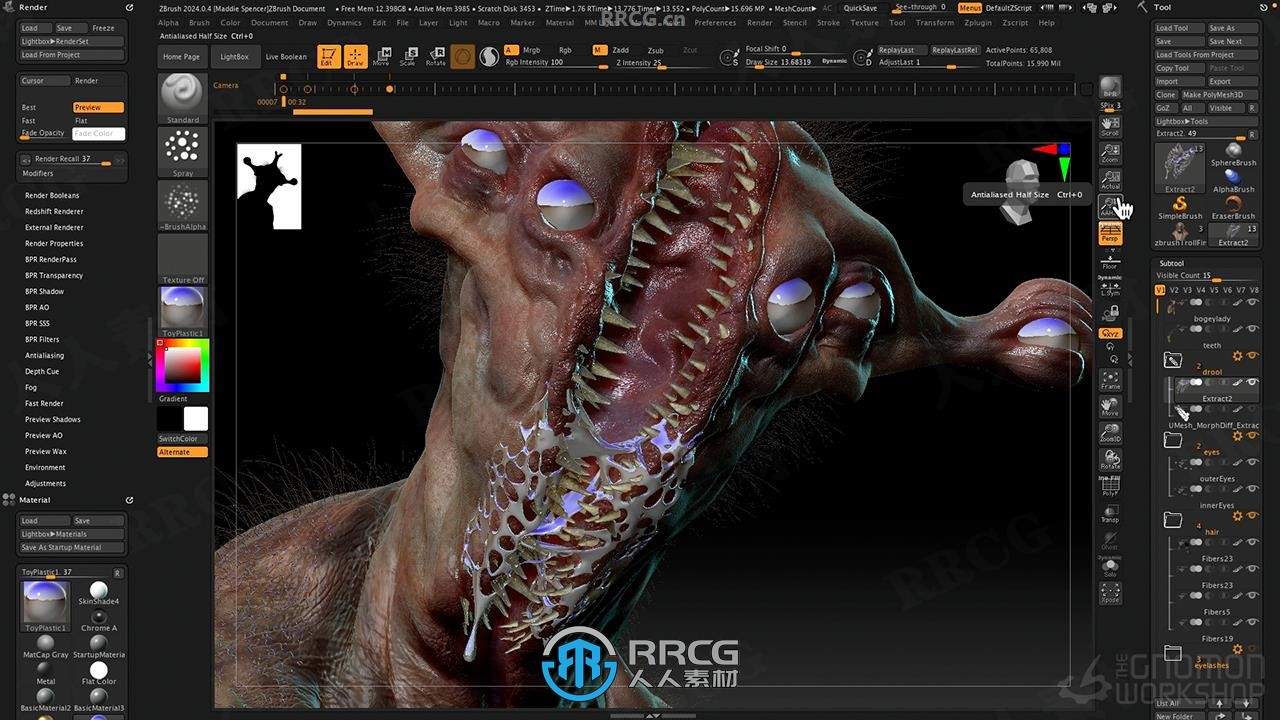The height and width of the screenshot is (720, 1280).
Task: Select the EraserBrush tool
Action: pos(1233,208)
